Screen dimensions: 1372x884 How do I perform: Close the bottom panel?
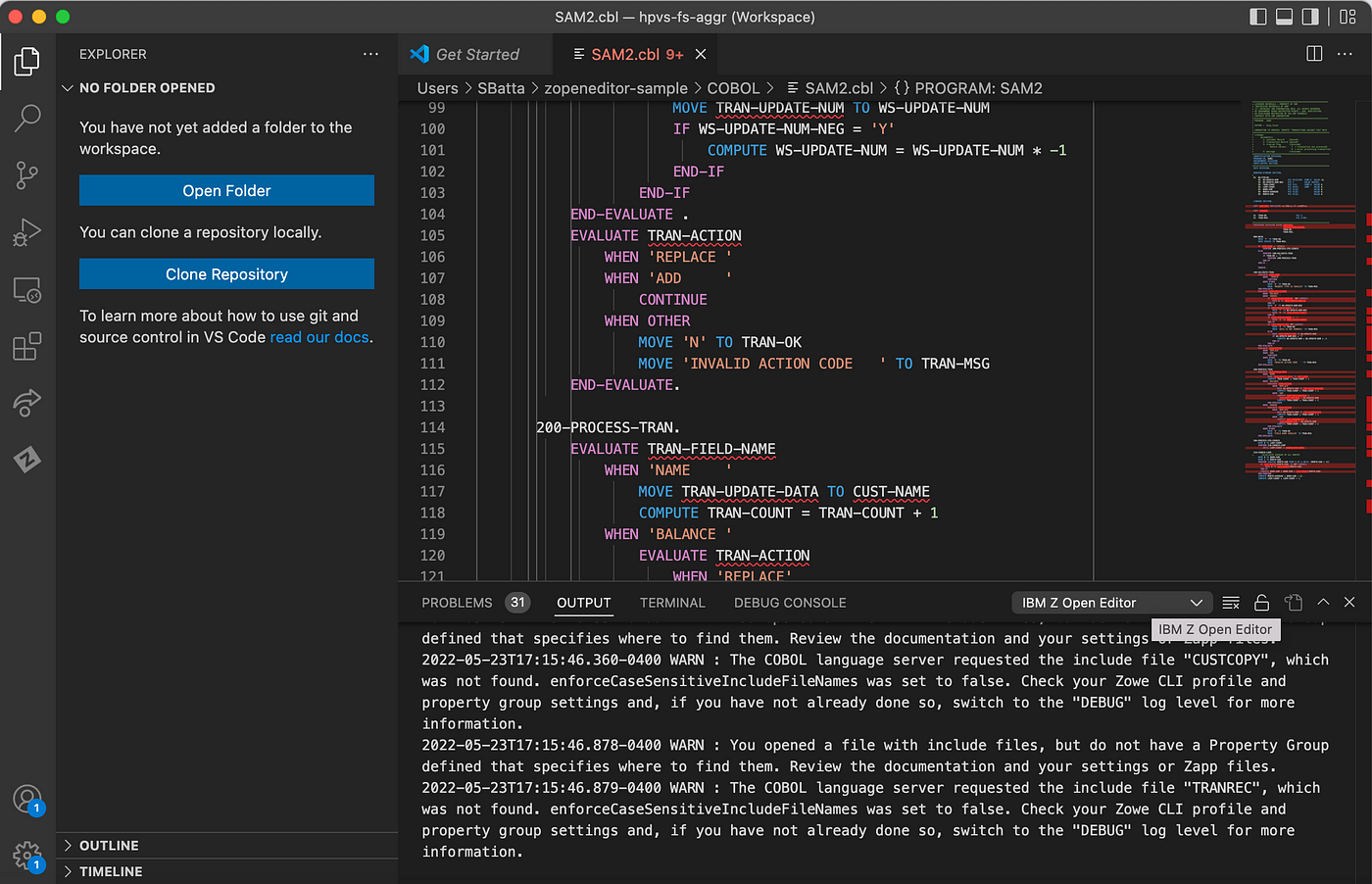tap(1349, 603)
